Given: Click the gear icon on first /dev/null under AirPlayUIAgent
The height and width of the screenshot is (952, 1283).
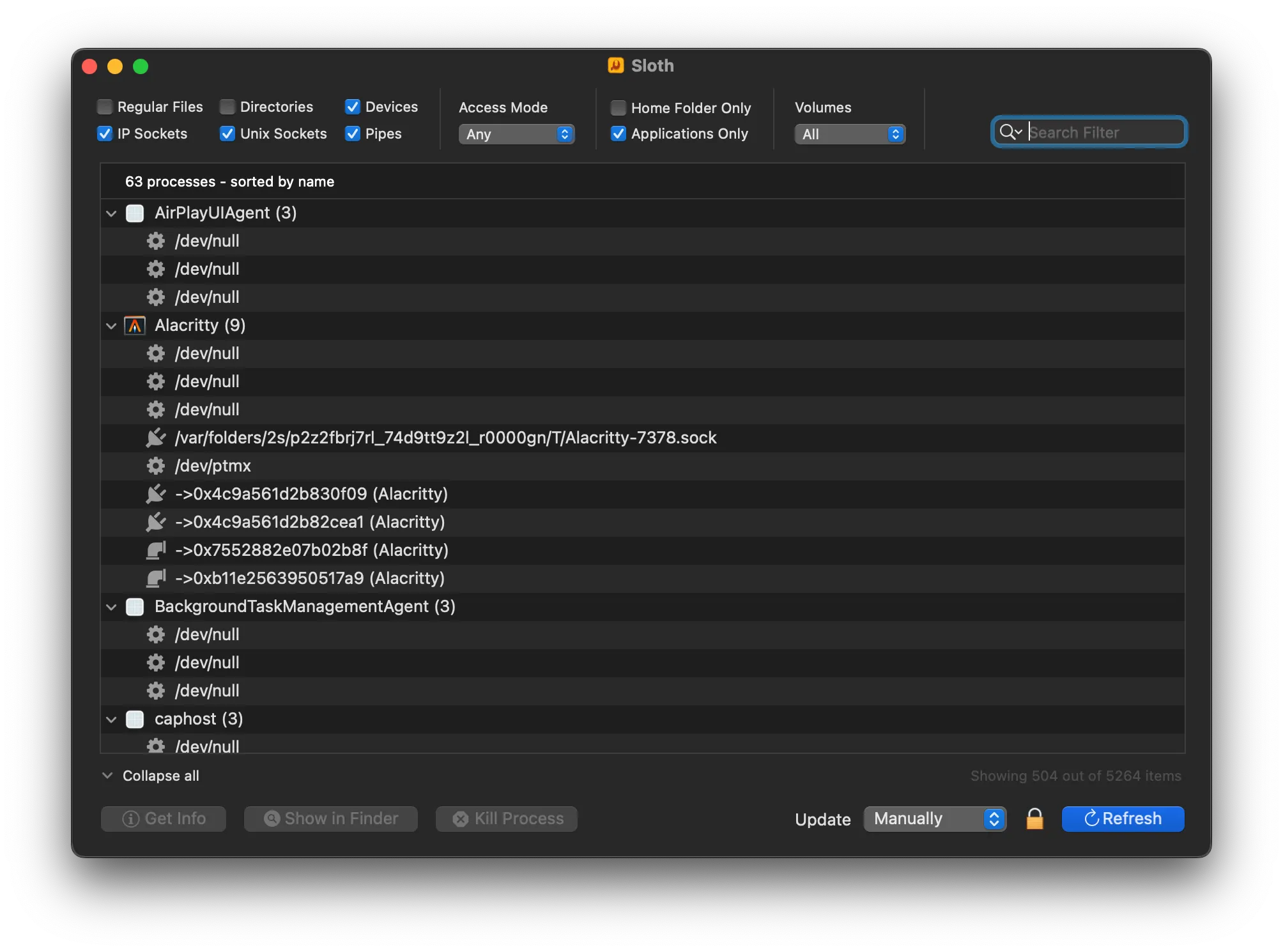Looking at the screenshot, I should coord(155,241).
